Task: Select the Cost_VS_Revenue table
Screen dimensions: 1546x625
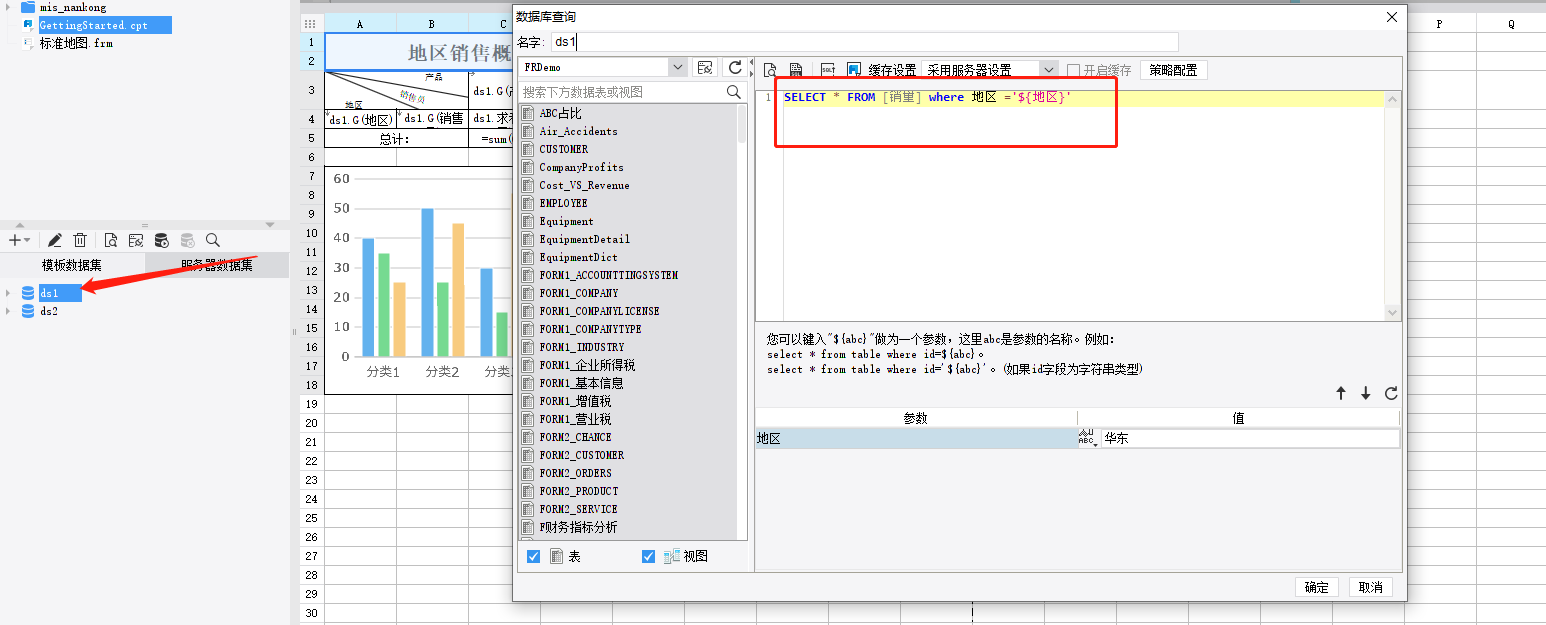Action: point(584,185)
